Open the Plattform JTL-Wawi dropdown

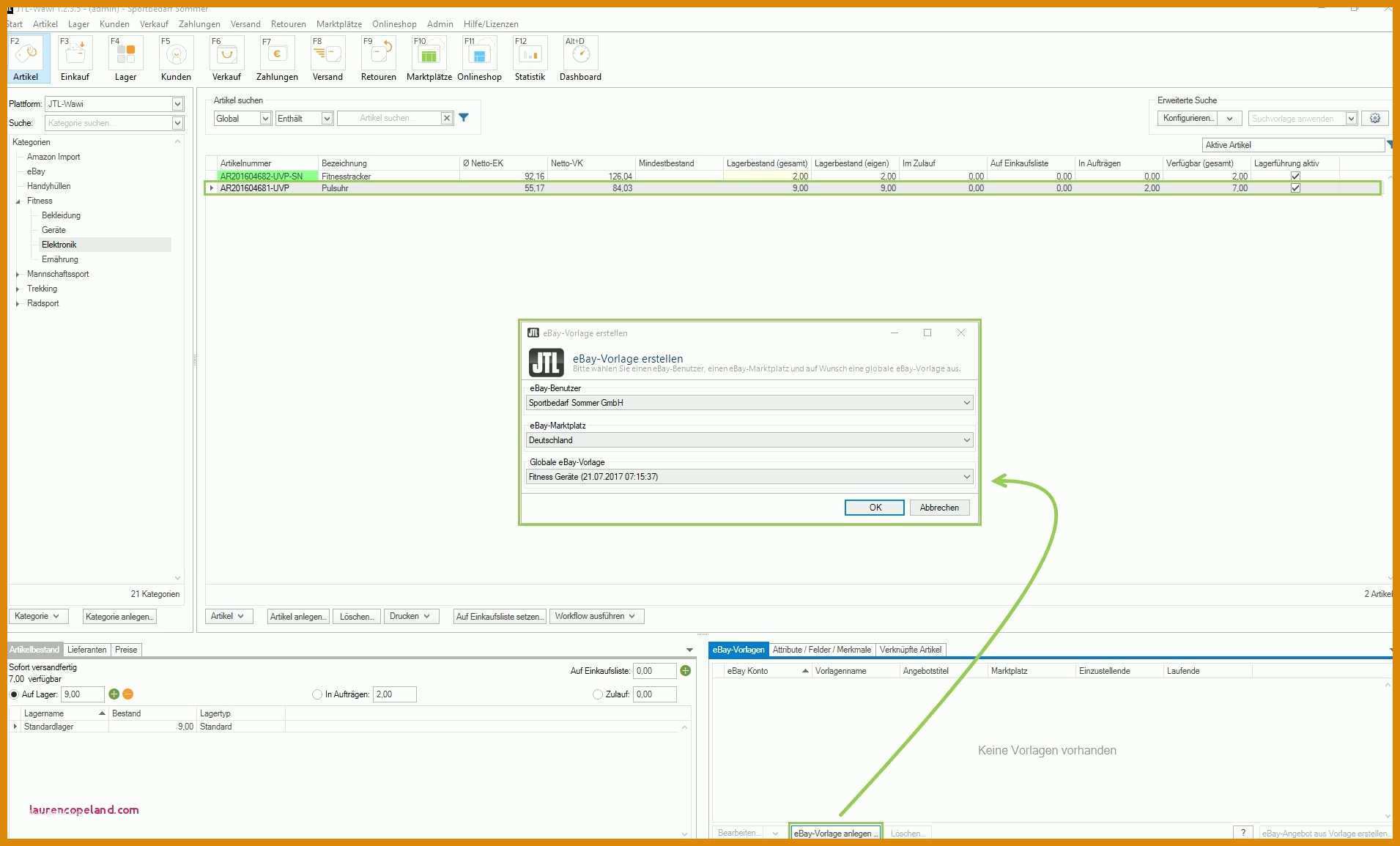point(177,104)
